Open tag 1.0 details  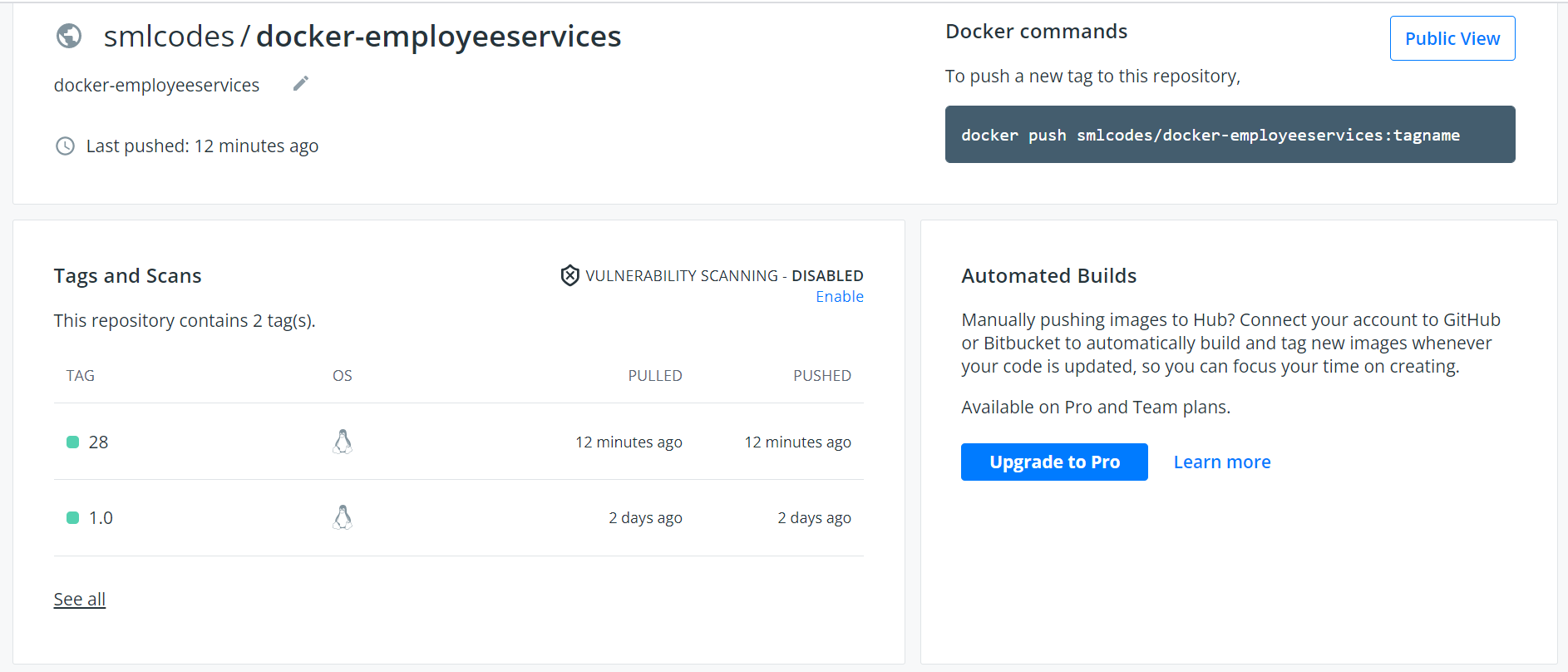tap(101, 518)
